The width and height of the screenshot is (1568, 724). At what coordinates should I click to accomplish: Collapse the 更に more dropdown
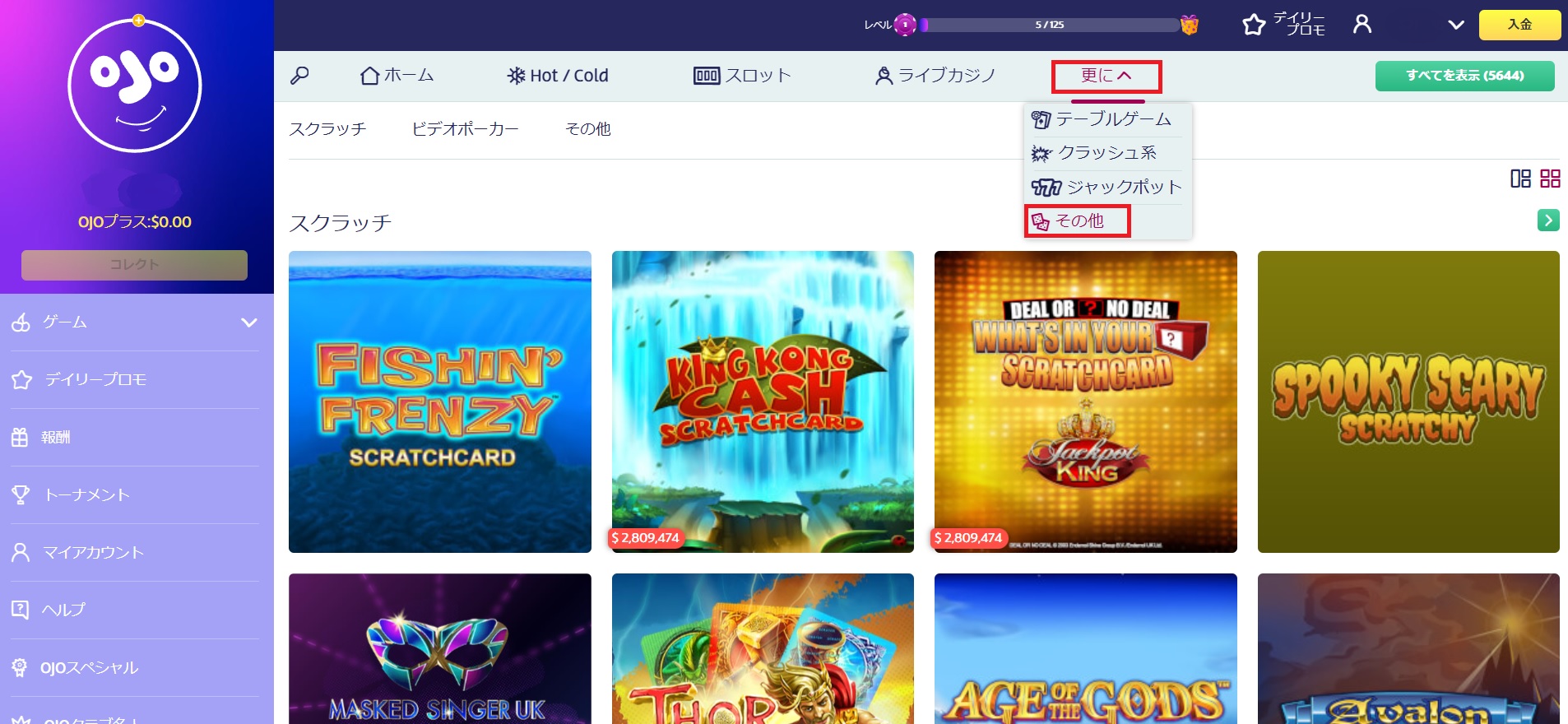click(x=1106, y=76)
